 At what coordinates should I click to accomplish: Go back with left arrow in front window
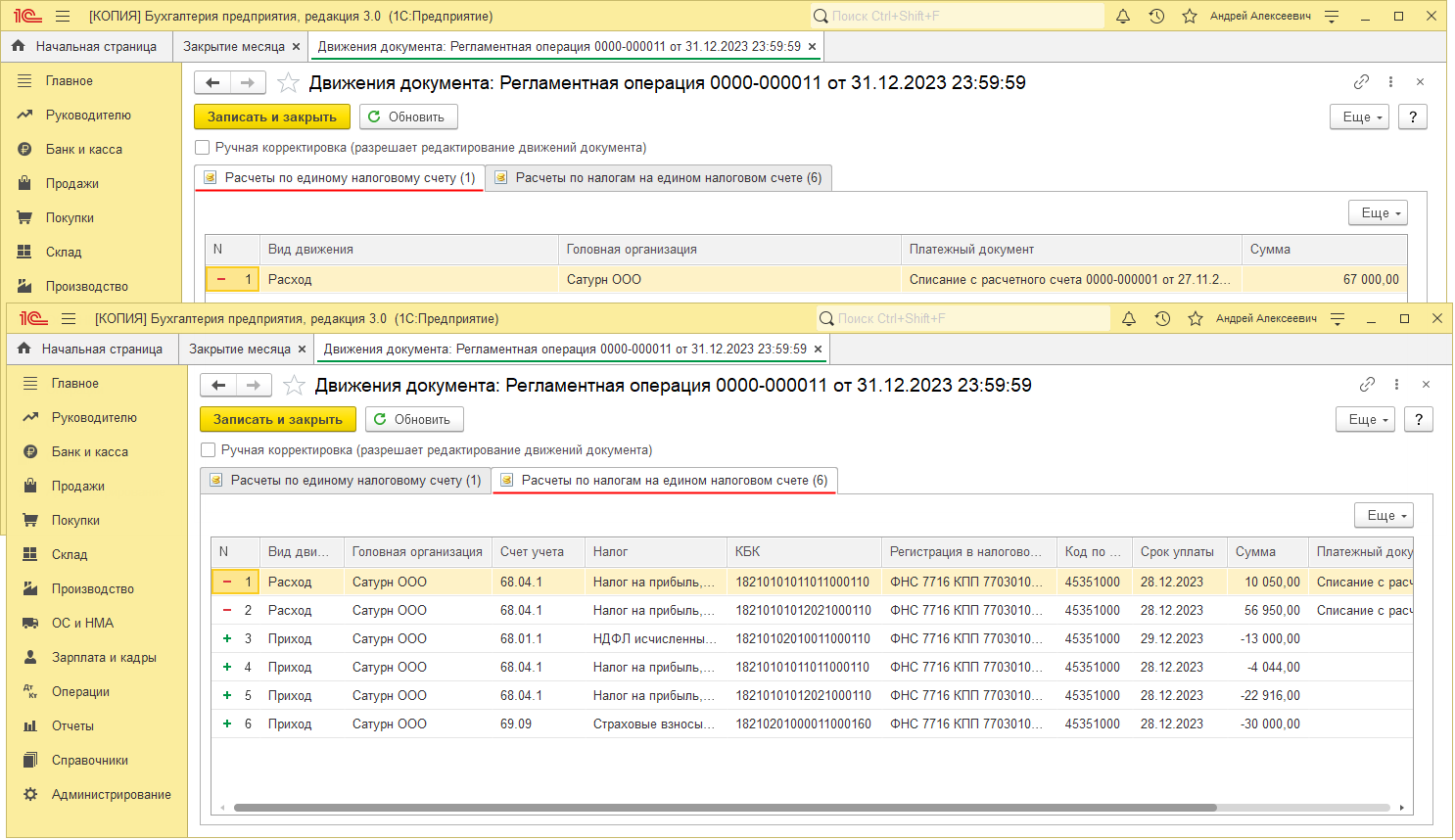pyautogui.click(x=218, y=386)
